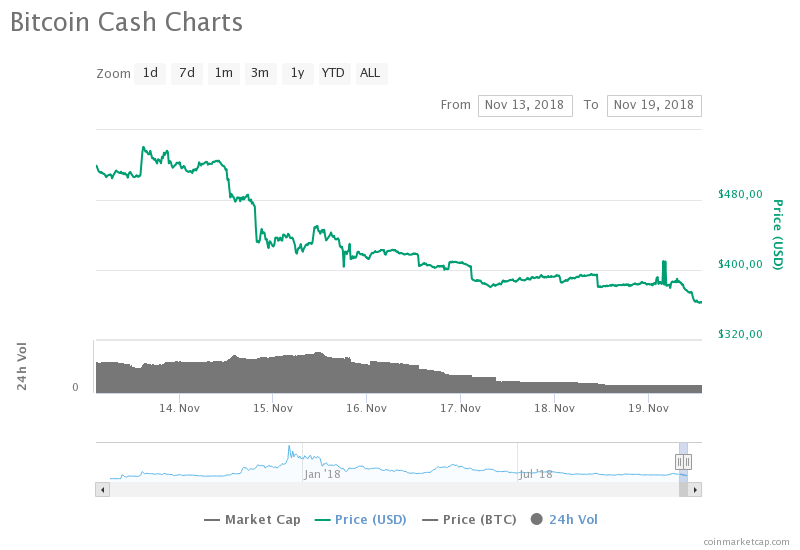
Task: Click the navigator range handle grip
Action: click(684, 461)
